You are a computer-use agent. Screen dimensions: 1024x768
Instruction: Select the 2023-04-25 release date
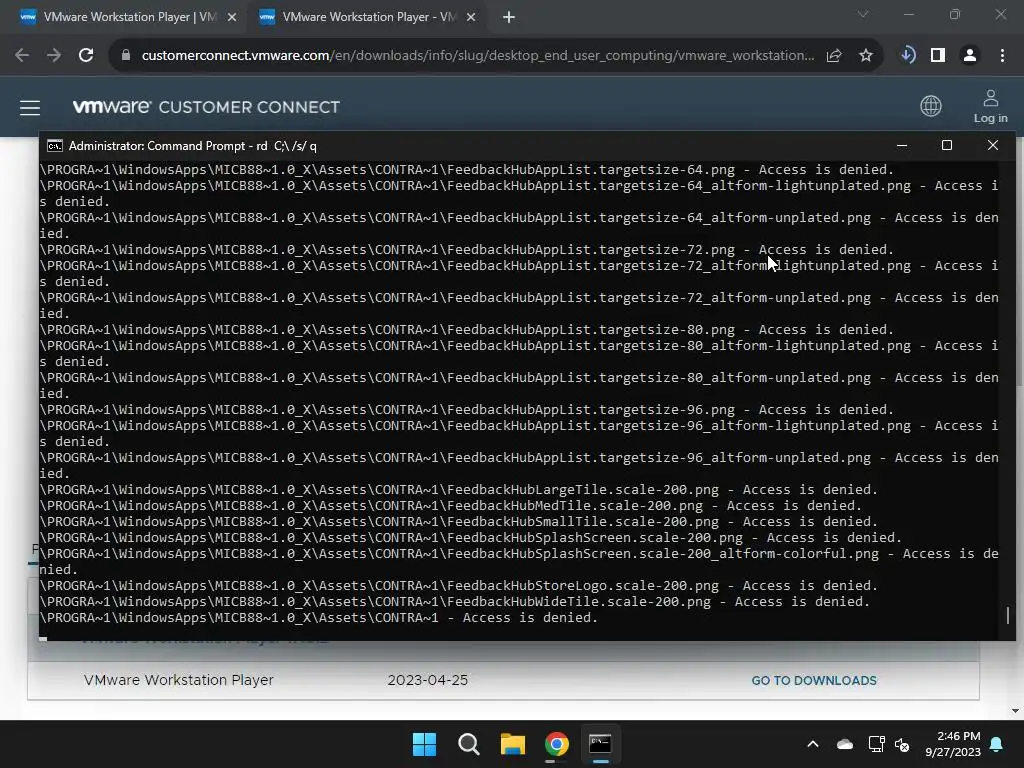(x=428, y=680)
